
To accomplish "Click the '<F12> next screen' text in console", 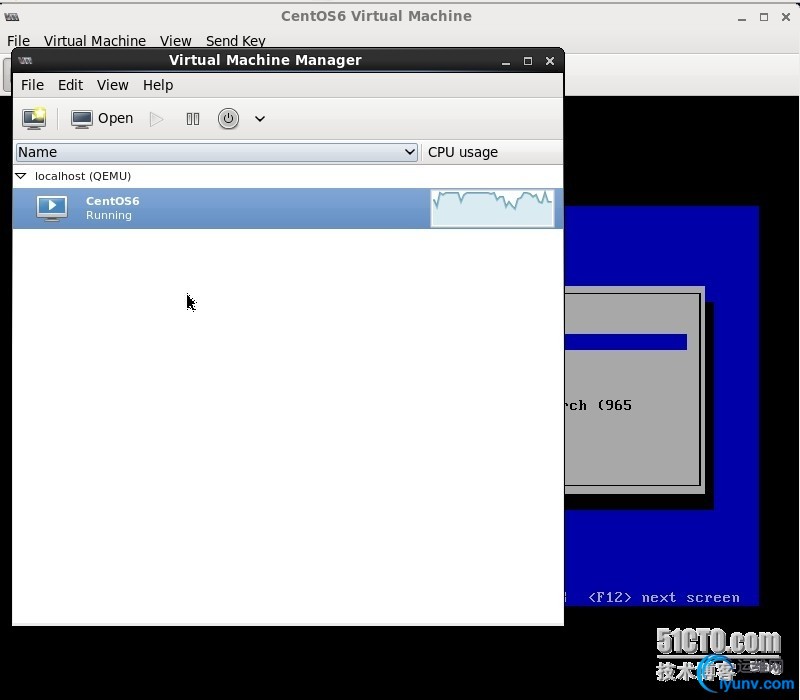I will [x=664, y=597].
